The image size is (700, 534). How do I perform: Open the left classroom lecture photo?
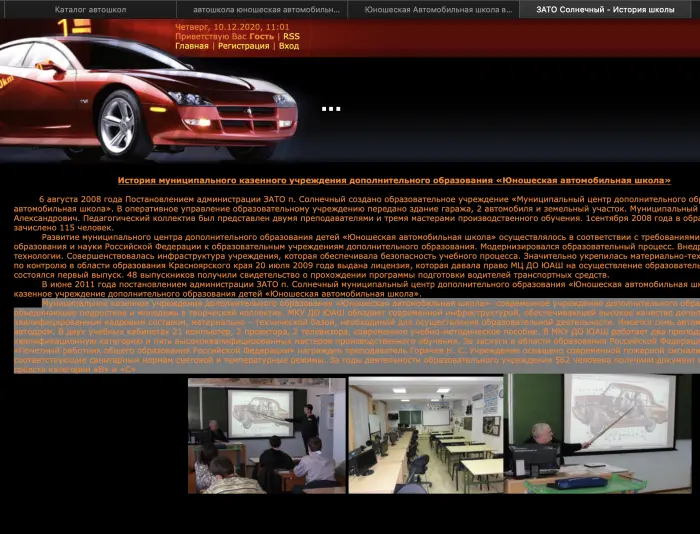tap(266, 434)
